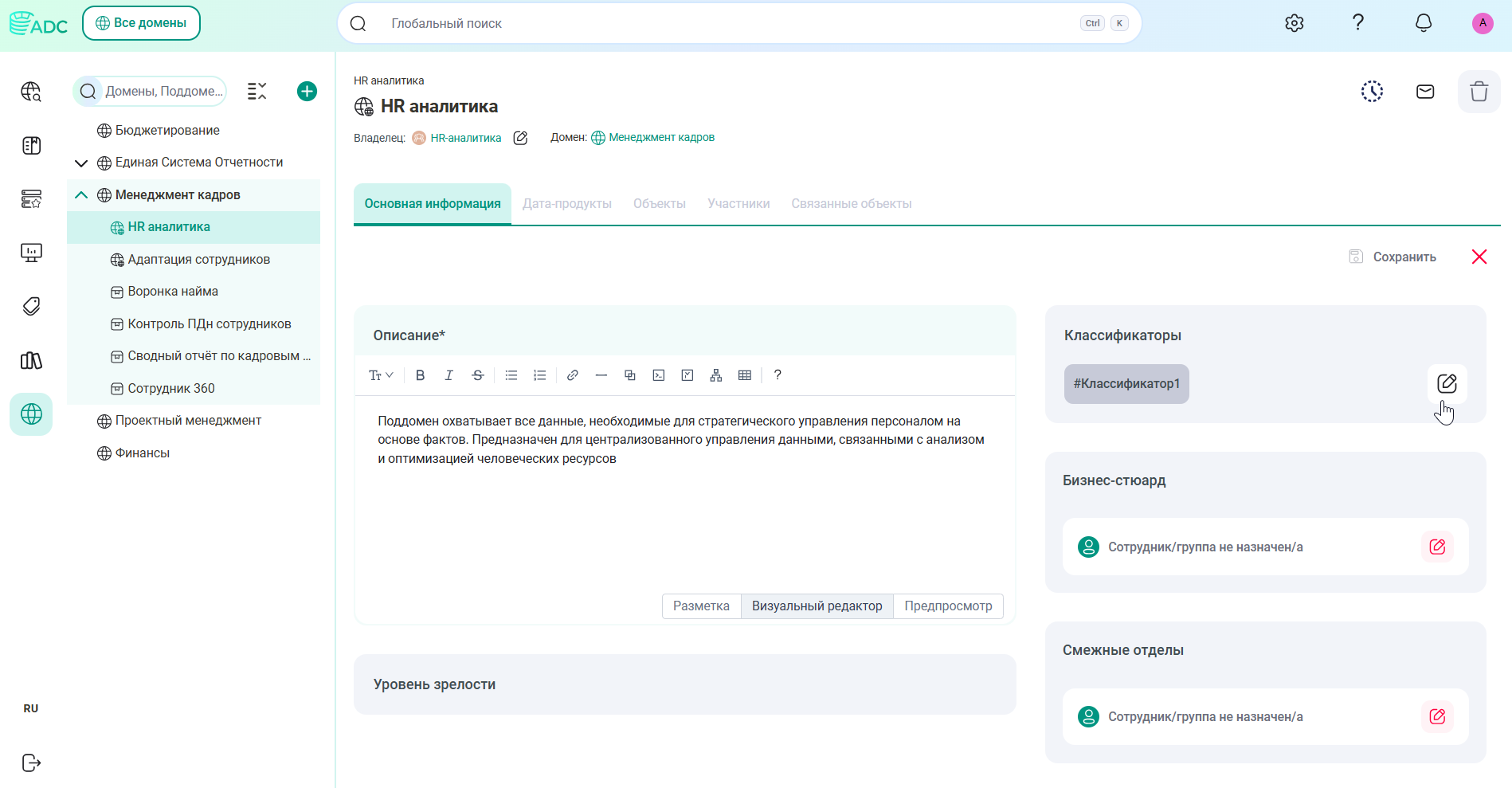Select the #Классификатор1 tag
Viewport: 1512px width, 788px height.
[1126, 384]
